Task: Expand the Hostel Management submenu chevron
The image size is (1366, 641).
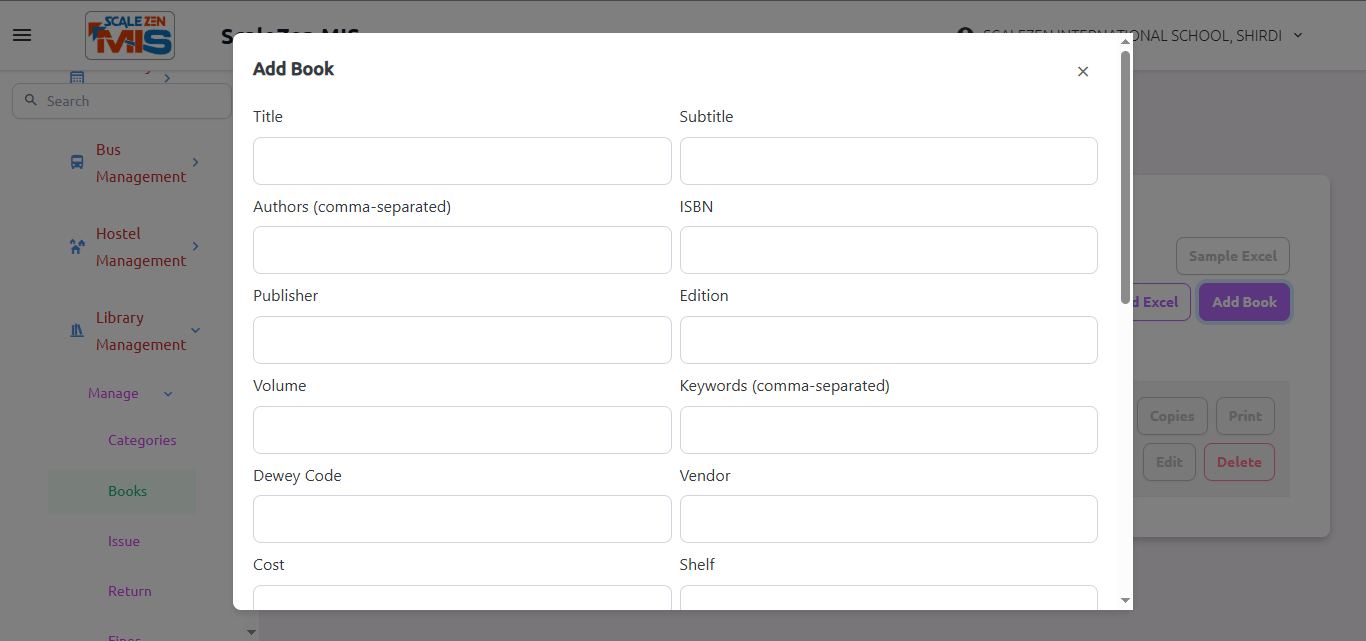Action: [195, 246]
